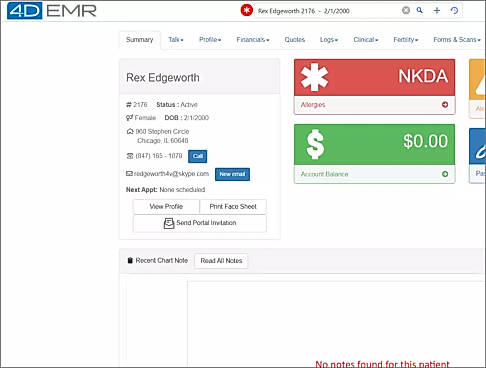Add a new patient with plus icon
The width and height of the screenshot is (486, 368).
coord(437,10)
